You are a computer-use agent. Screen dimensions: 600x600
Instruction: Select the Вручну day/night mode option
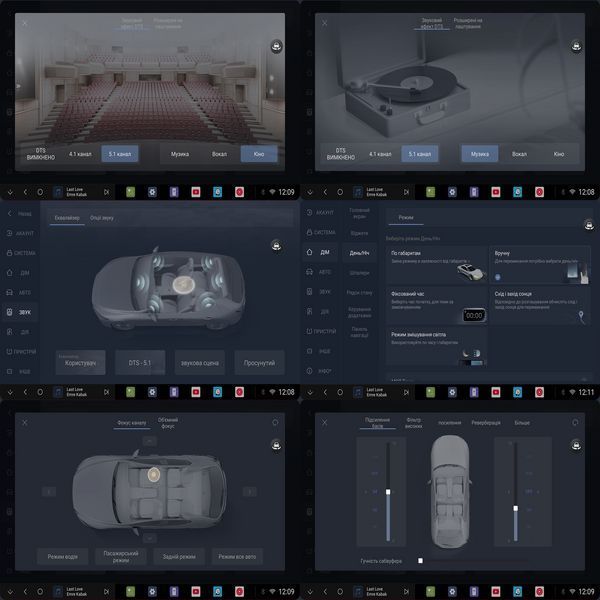click(x=540, y=264)
